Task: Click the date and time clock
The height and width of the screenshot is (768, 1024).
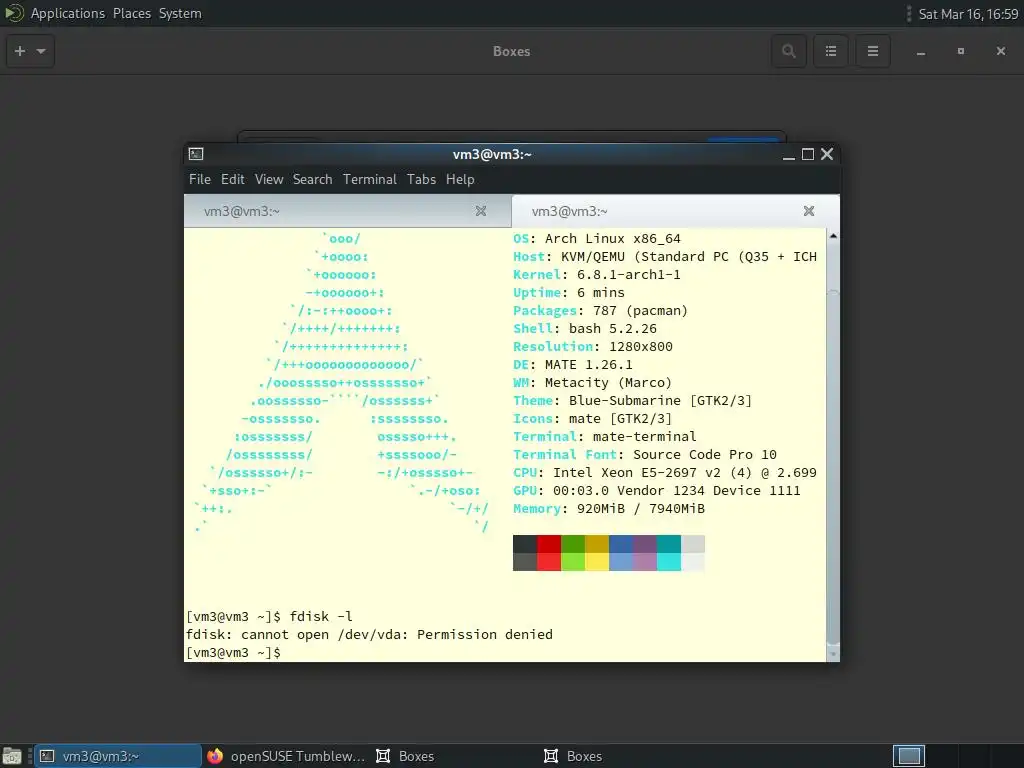Action: pos(968,14)
